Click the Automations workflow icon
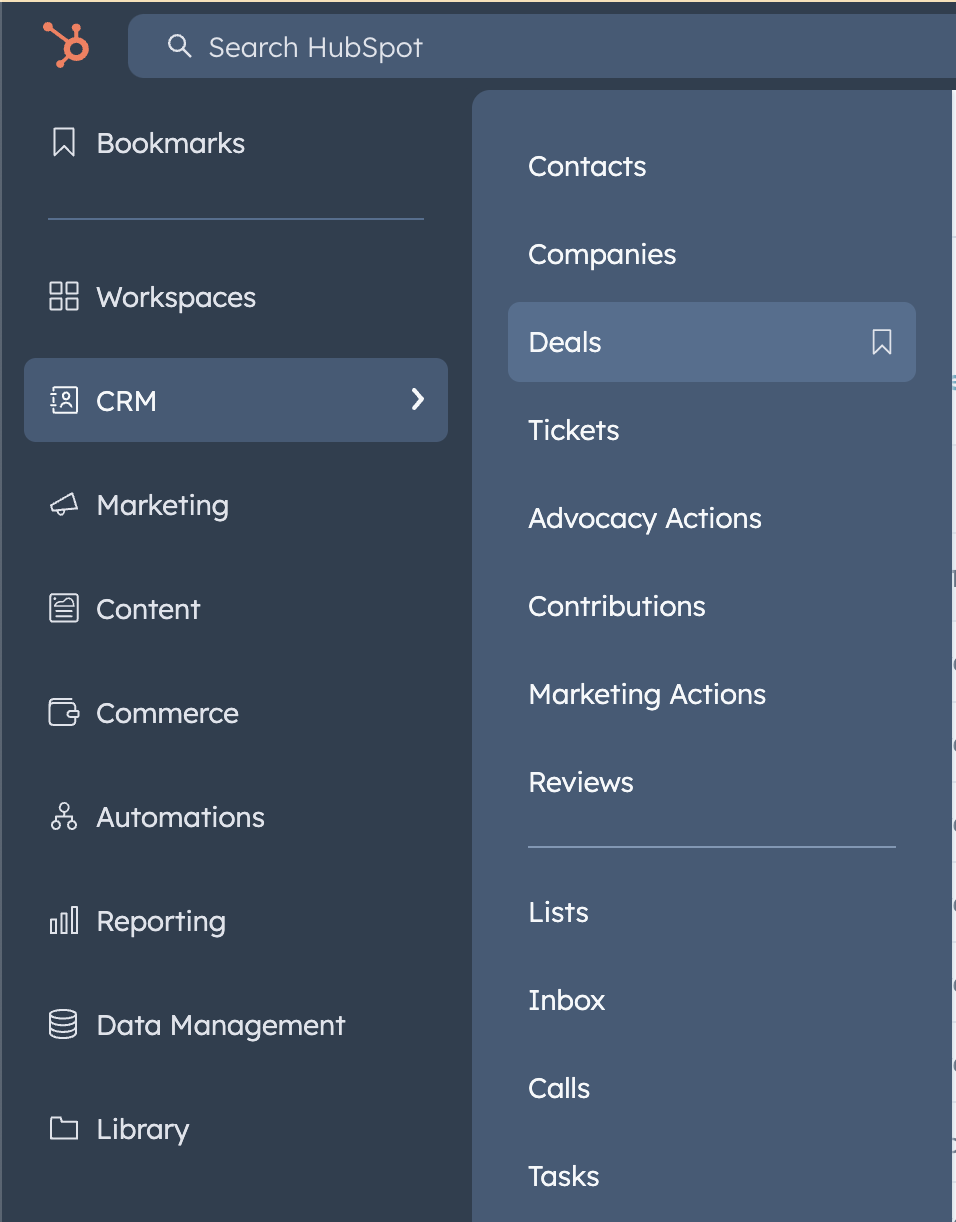This screenshot has width=956, height=1222. click(x=64, y=817)
